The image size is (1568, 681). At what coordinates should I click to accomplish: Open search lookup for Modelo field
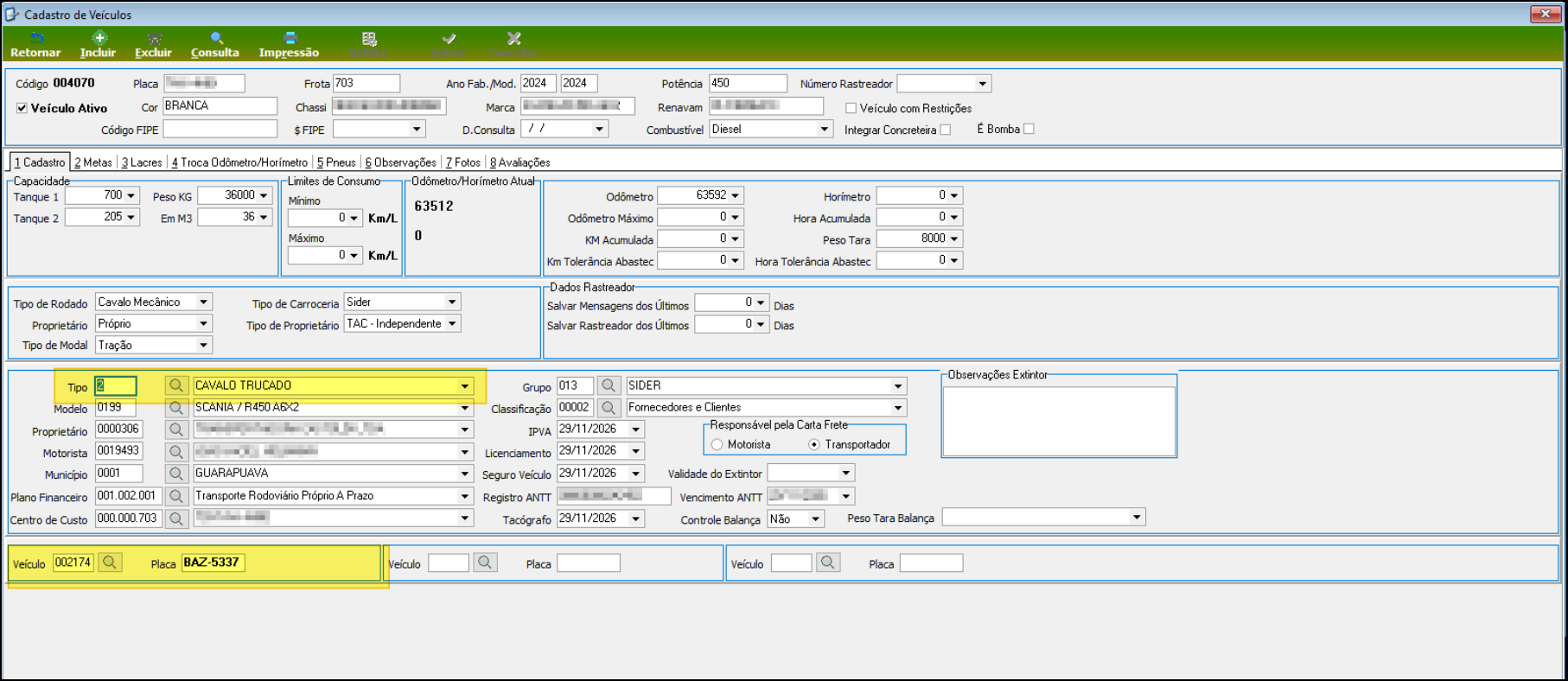(x=176, y=407)
